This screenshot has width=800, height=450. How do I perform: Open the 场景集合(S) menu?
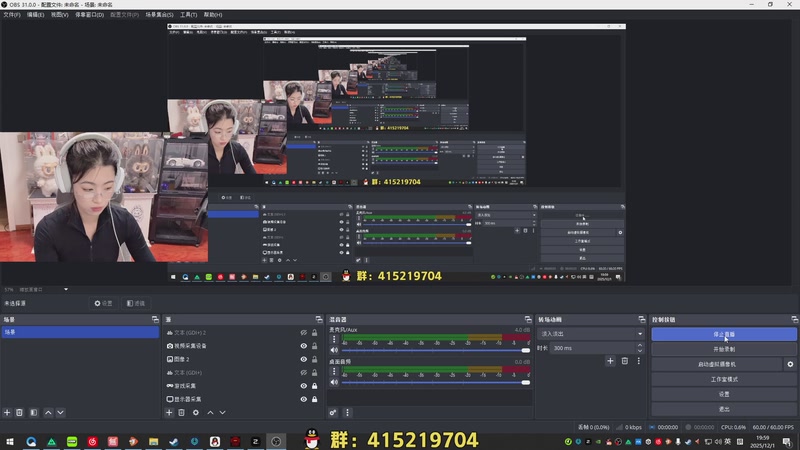(159, 15)
